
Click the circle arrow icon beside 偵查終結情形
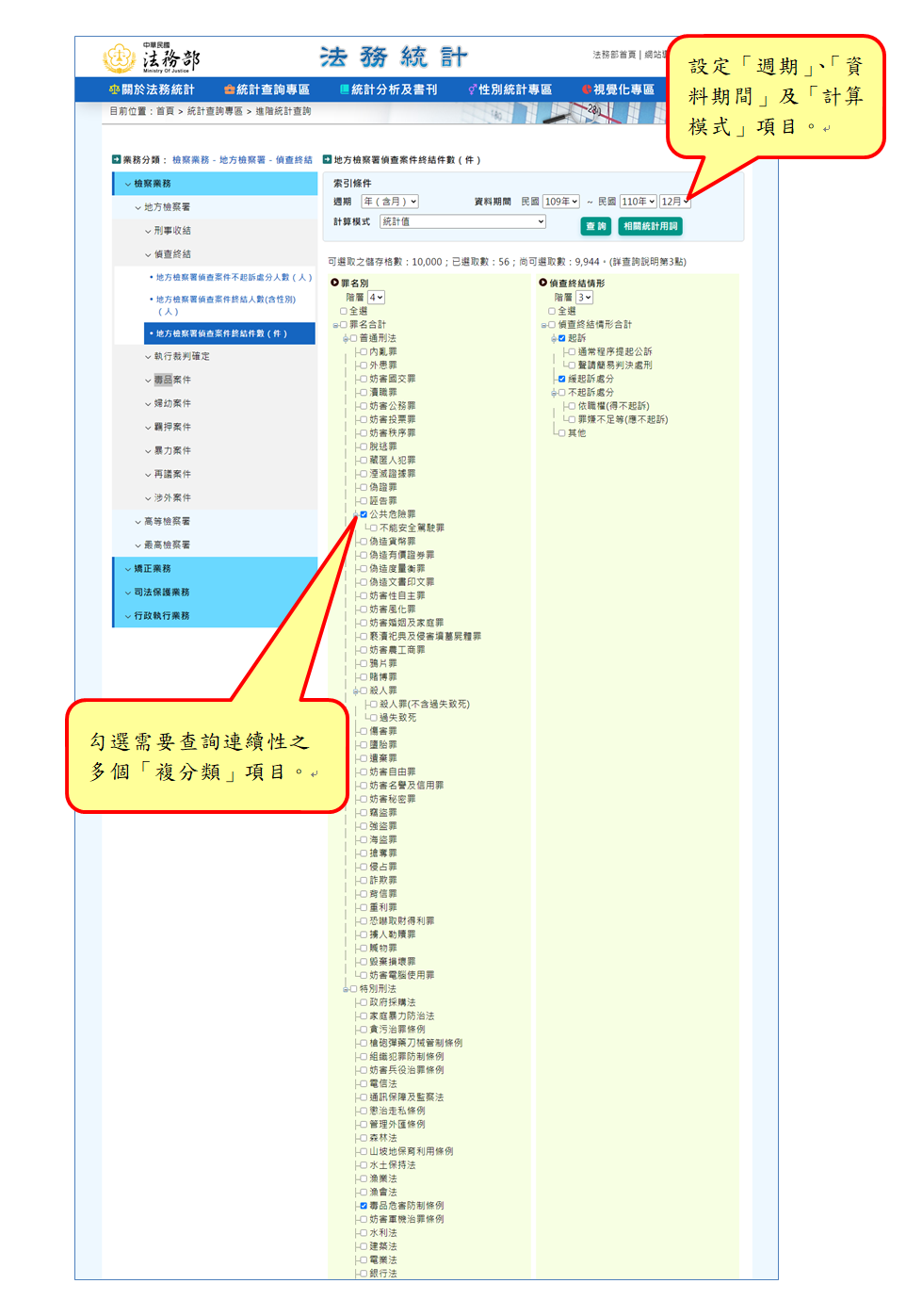point(542,283)
